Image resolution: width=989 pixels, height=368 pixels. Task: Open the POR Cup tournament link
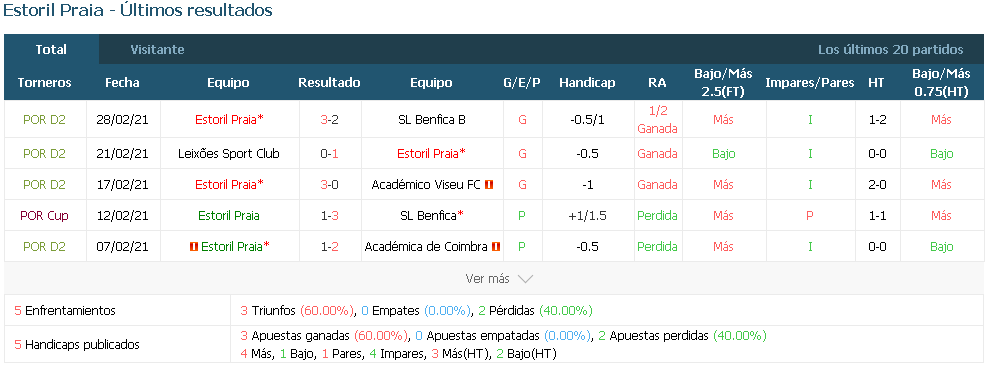click(44, 215)
